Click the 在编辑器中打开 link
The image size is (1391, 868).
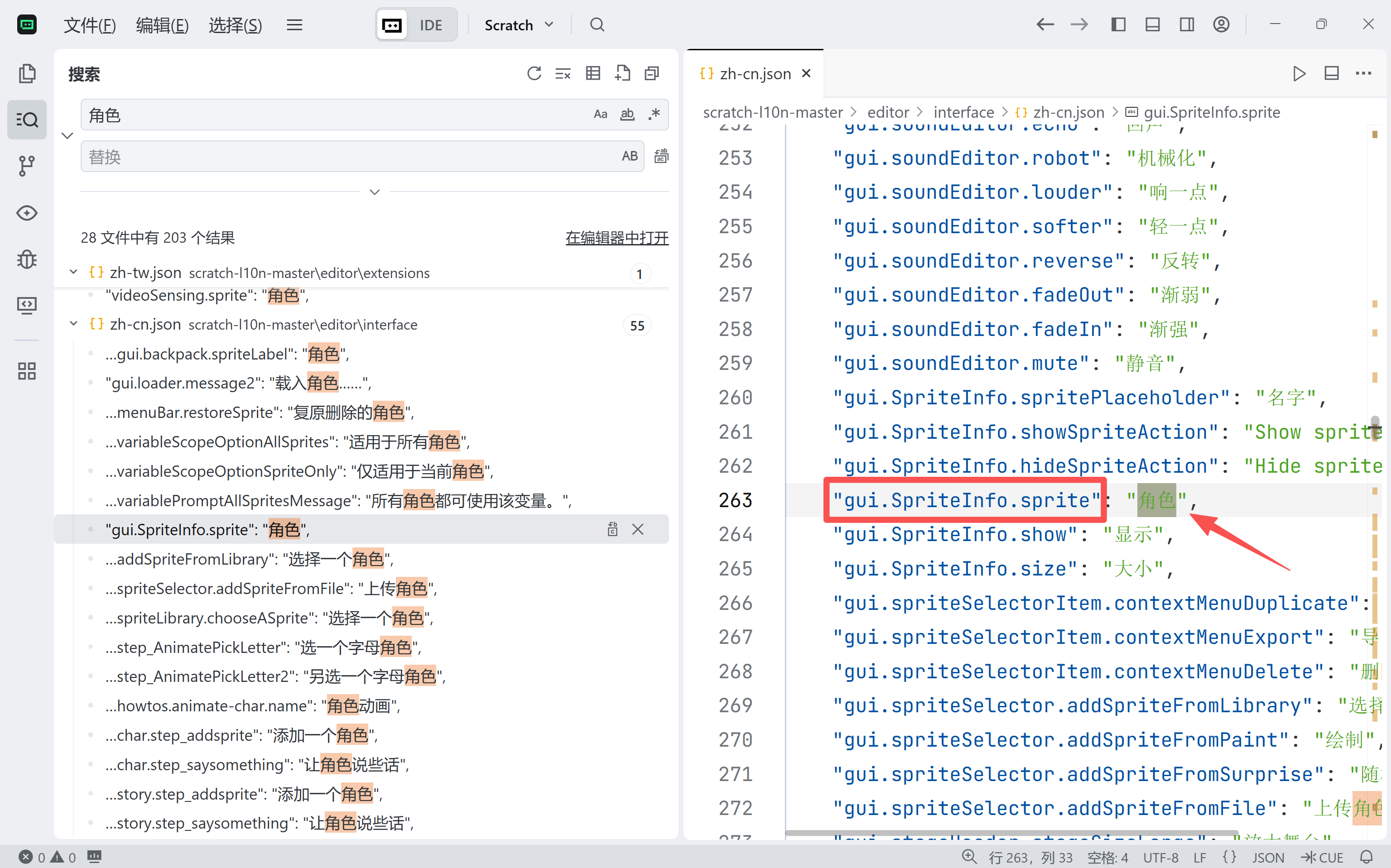(x=617, y=237)
